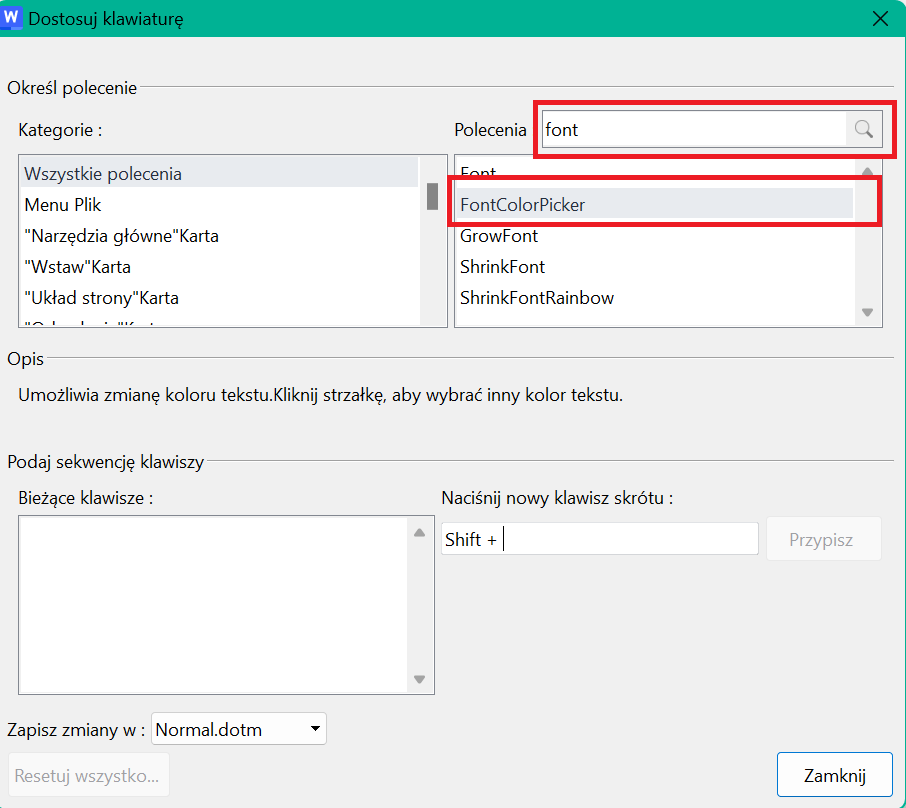
Task: Open the Normal.dotm save location dropdown
Action: coord(239,729)
